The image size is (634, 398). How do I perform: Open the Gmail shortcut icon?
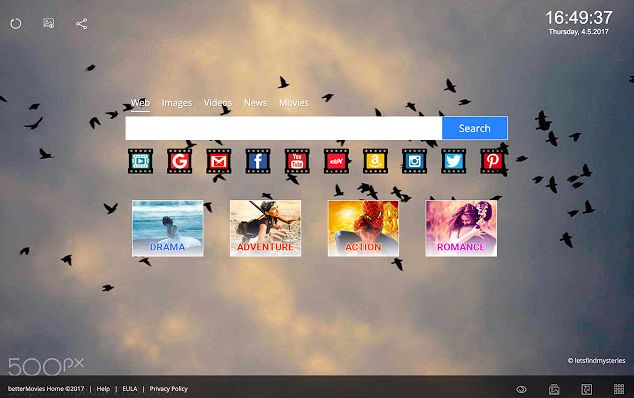coord(219,161)
